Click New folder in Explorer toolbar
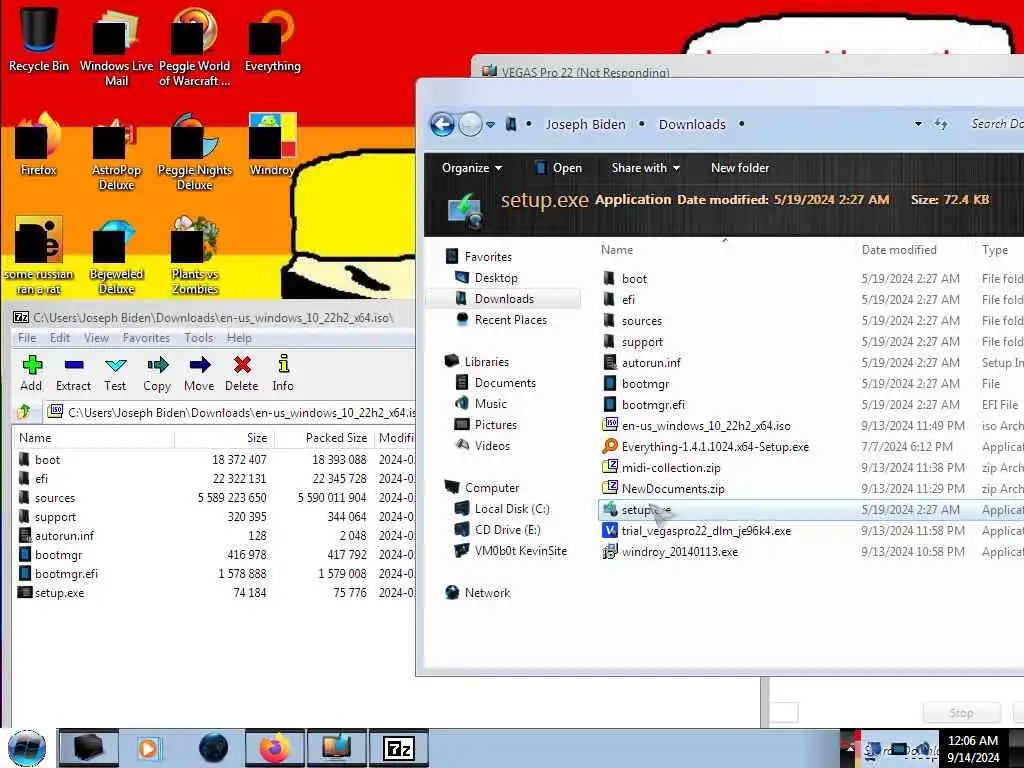This screenshot has width=1024, height=768. point(740,168)
